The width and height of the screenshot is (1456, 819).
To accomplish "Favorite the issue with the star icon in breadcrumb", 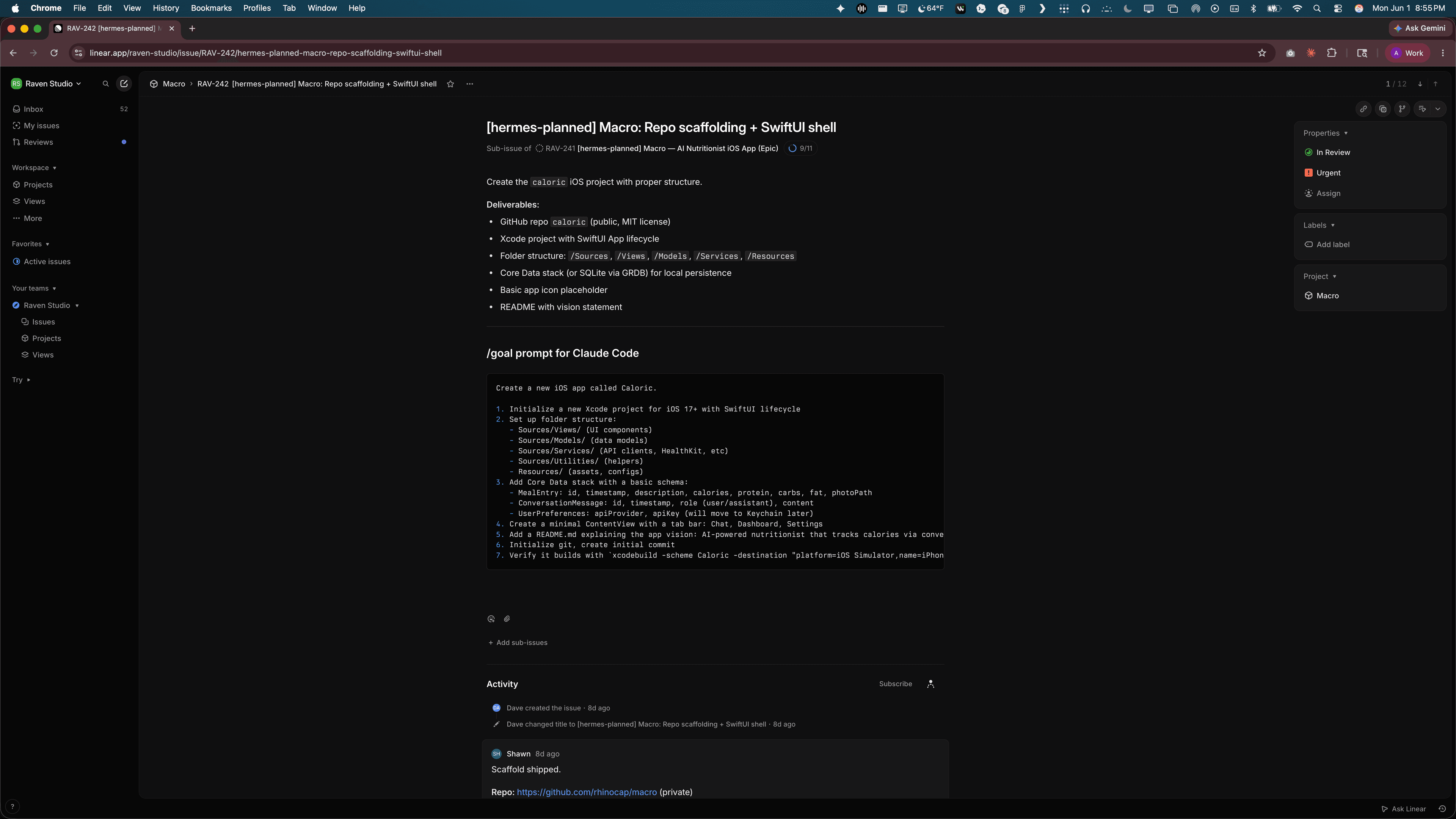I will [450, 84].
